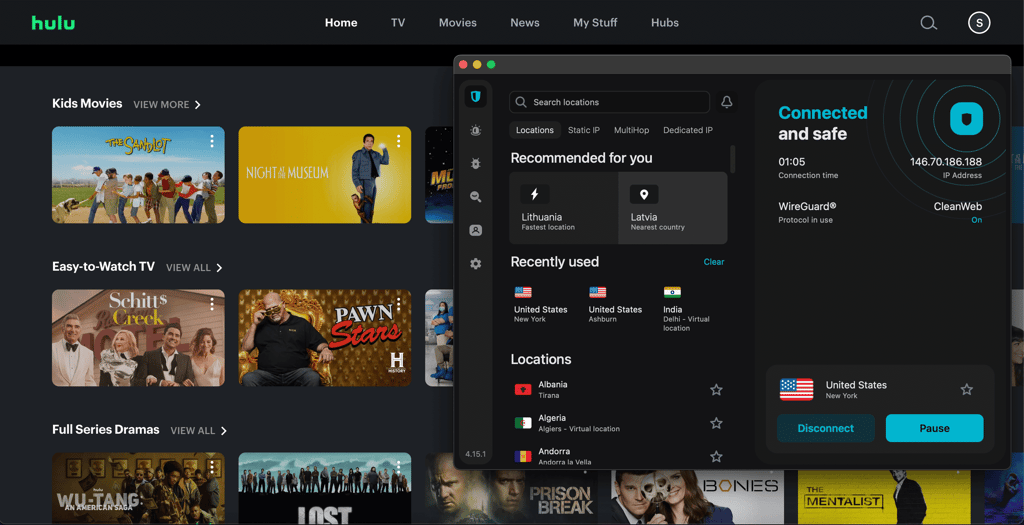Switch to the Dedicated IP tab

(688, 130)
